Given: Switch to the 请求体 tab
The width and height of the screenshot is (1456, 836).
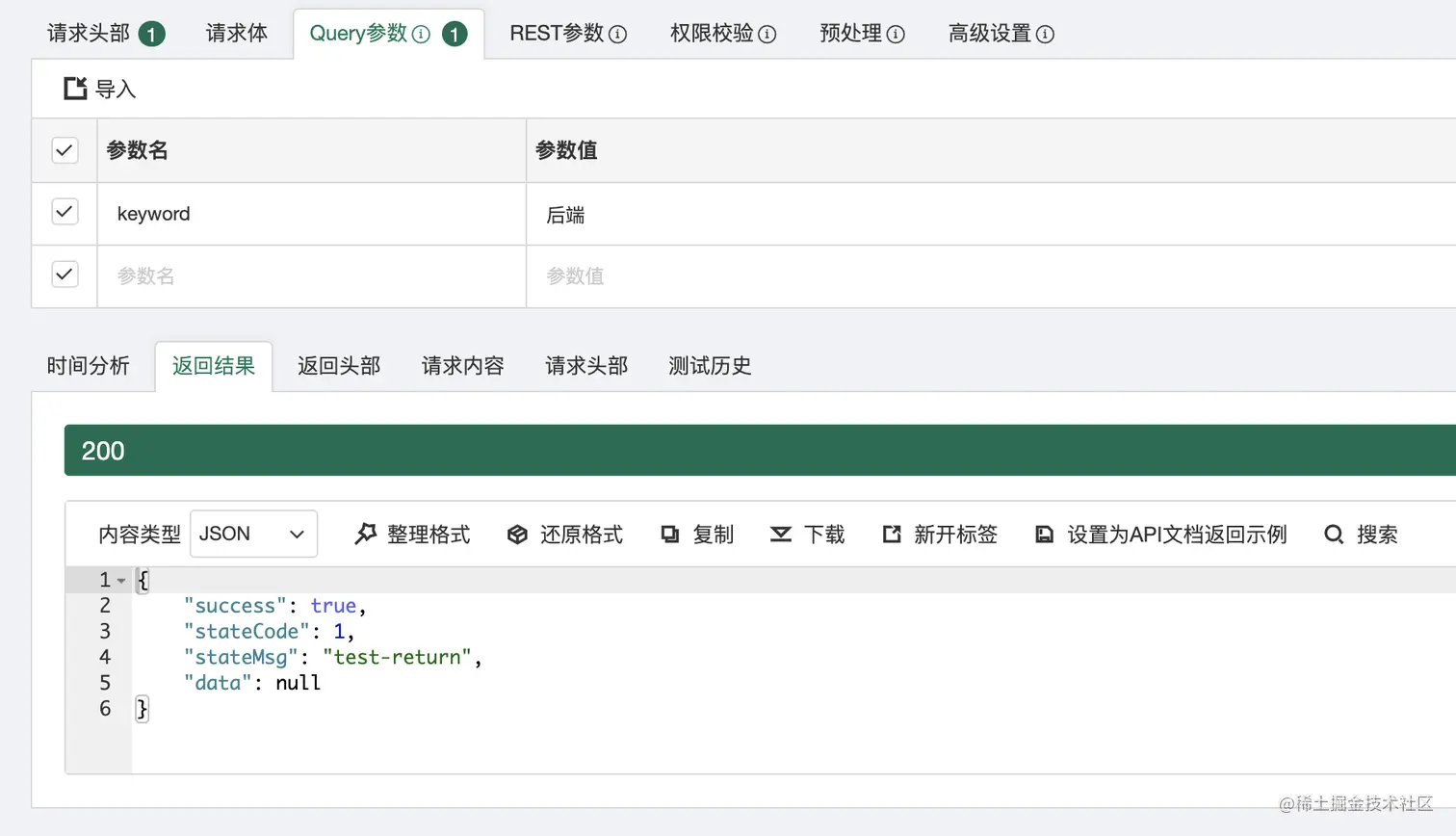Looking at the screenshot, I should (236, 31).
